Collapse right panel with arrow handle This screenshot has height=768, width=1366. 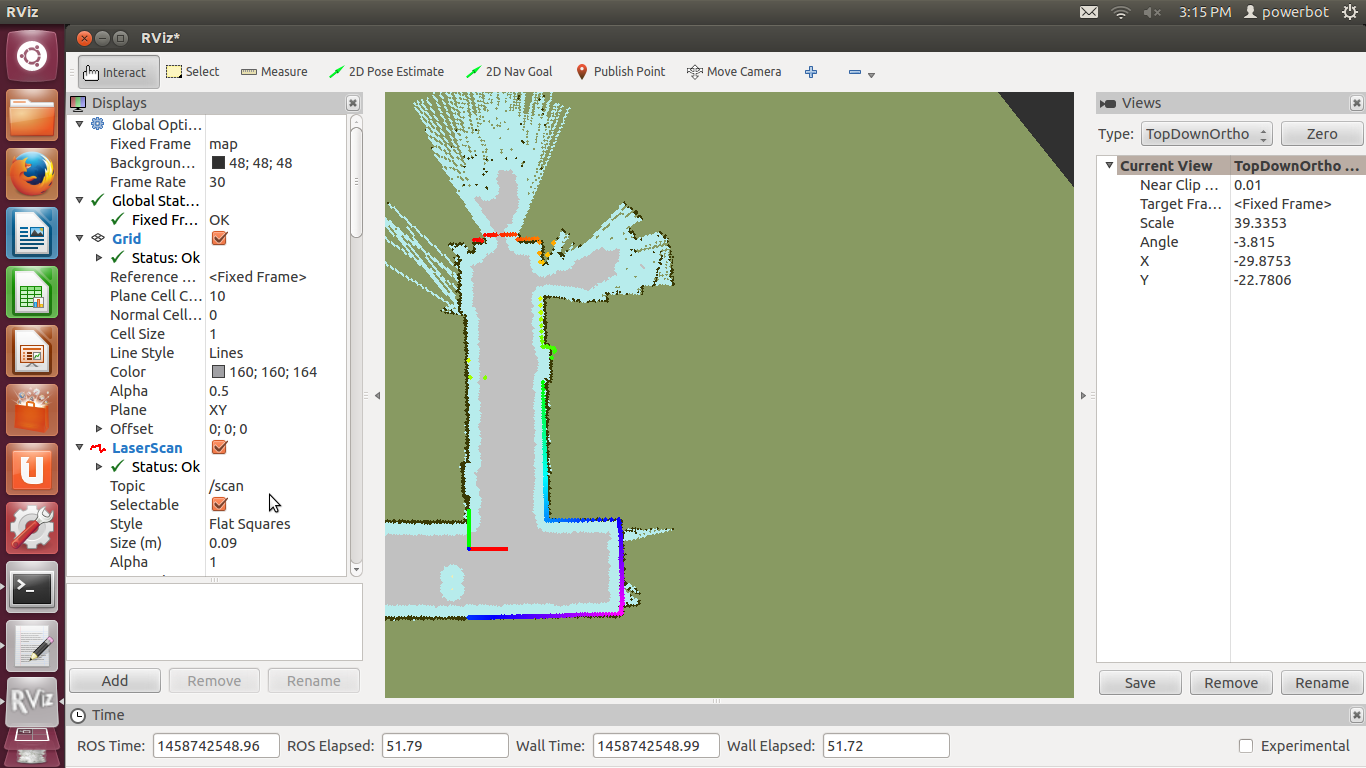1083,396
